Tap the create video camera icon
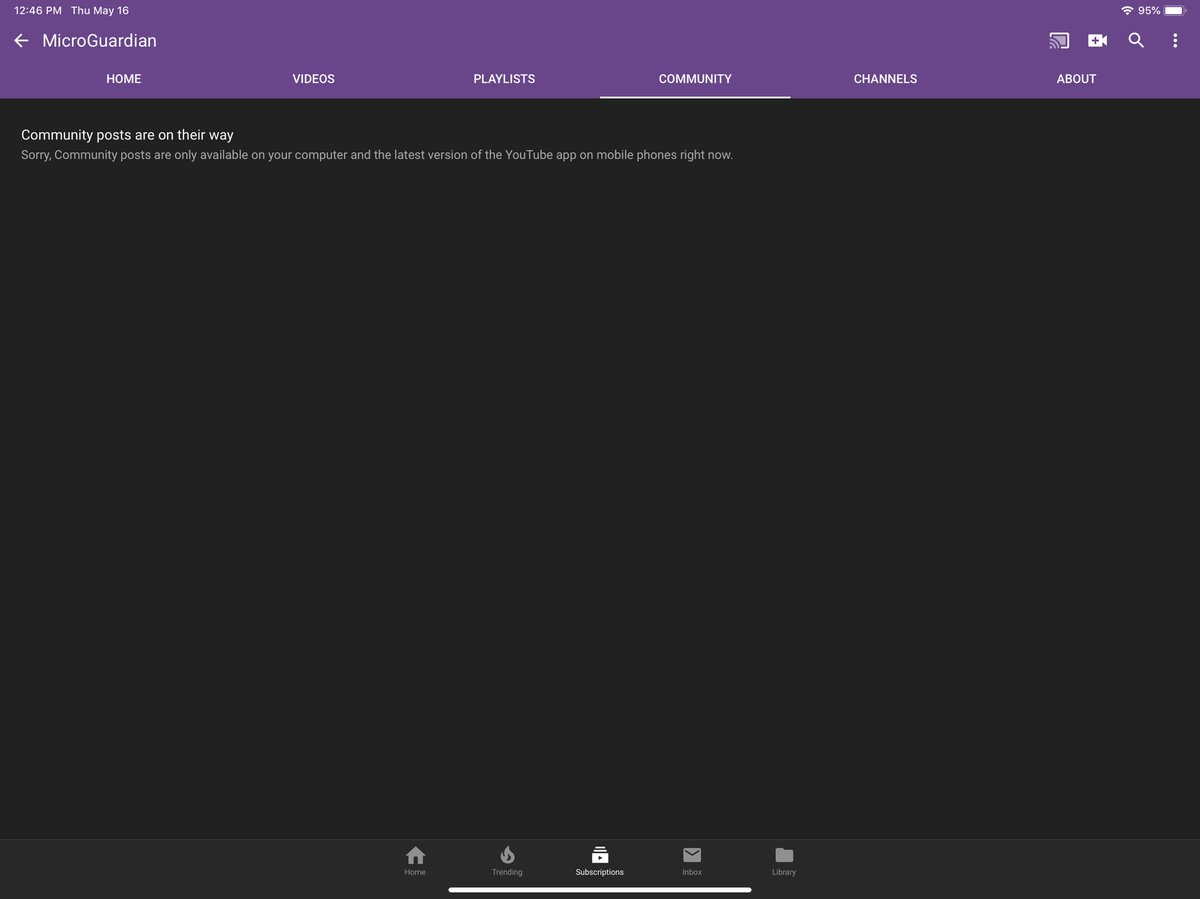The image size is (1200, 899). tap(1097, 41)
